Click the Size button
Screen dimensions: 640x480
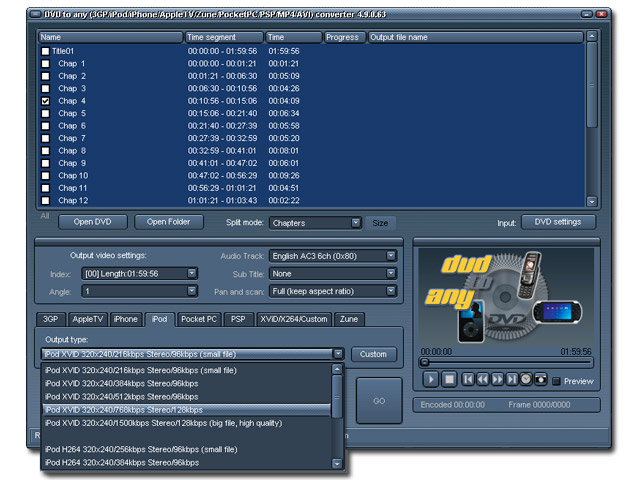pos(380,223)
